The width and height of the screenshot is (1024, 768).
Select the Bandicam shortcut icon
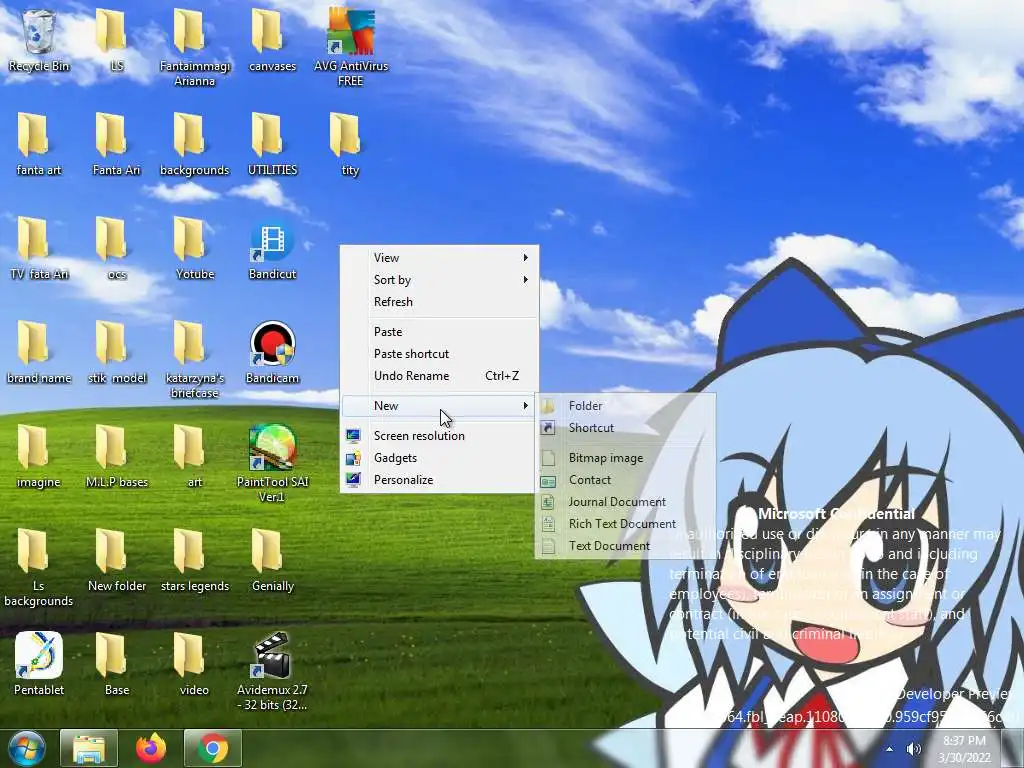point(272,352)
